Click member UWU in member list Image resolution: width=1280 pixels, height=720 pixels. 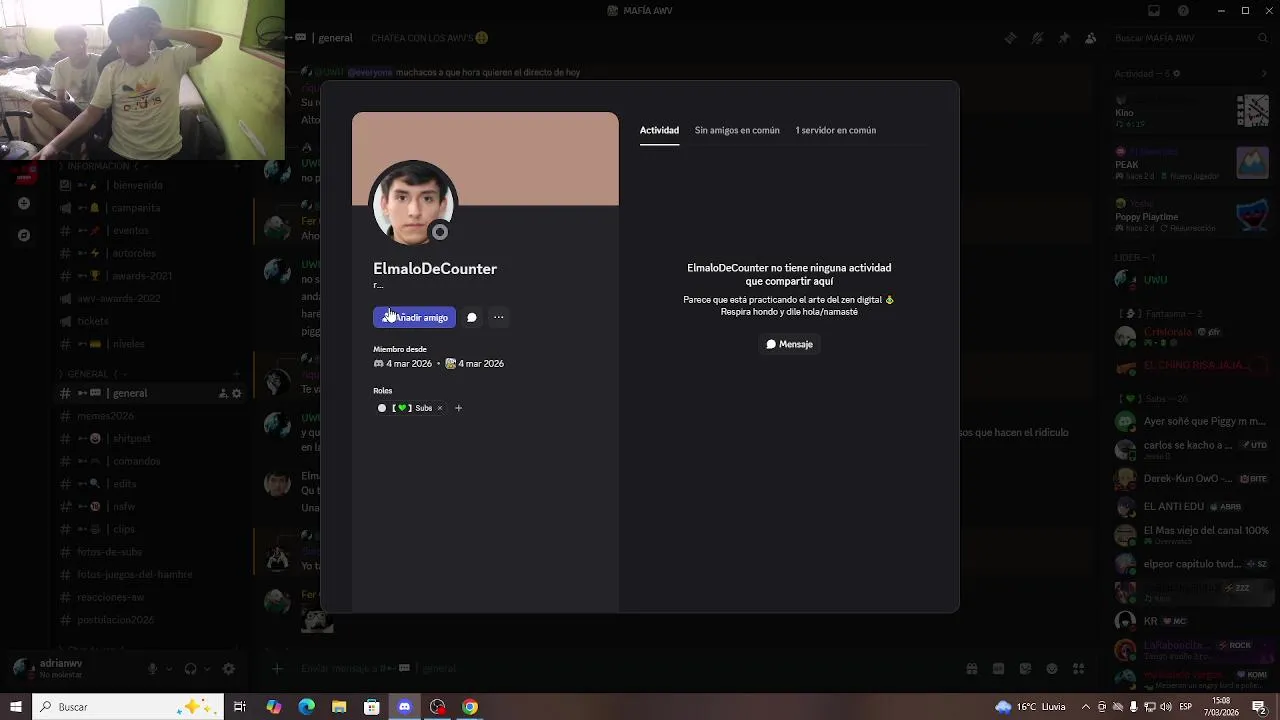point(1192,280)
